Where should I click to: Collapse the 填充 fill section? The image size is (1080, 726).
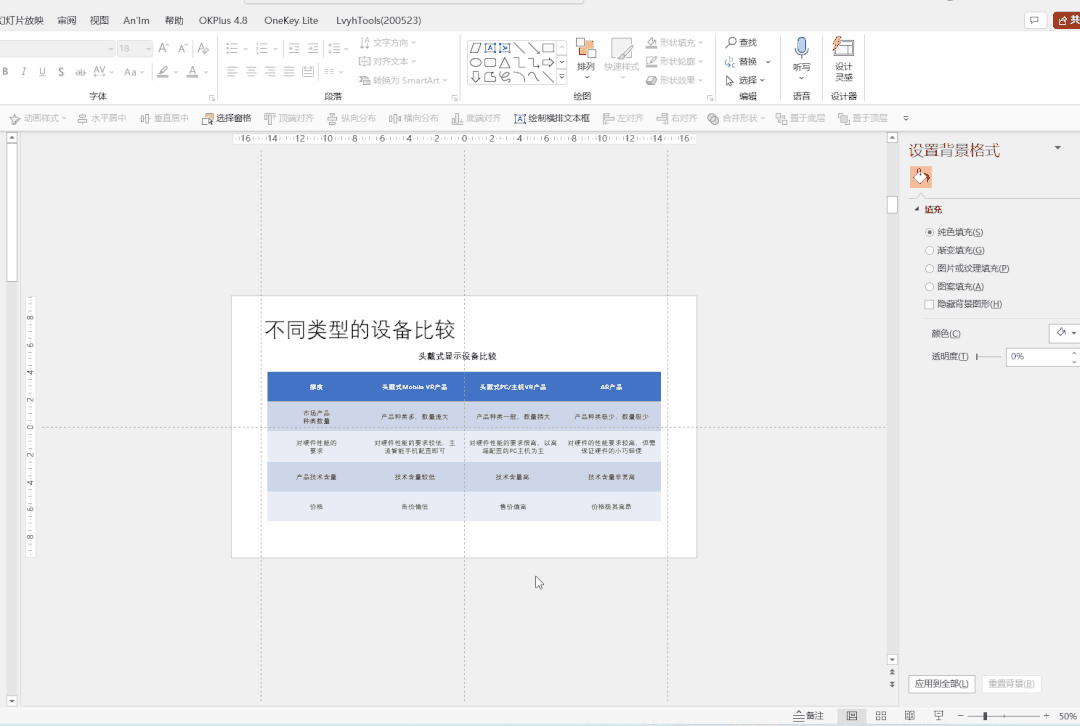916,209
